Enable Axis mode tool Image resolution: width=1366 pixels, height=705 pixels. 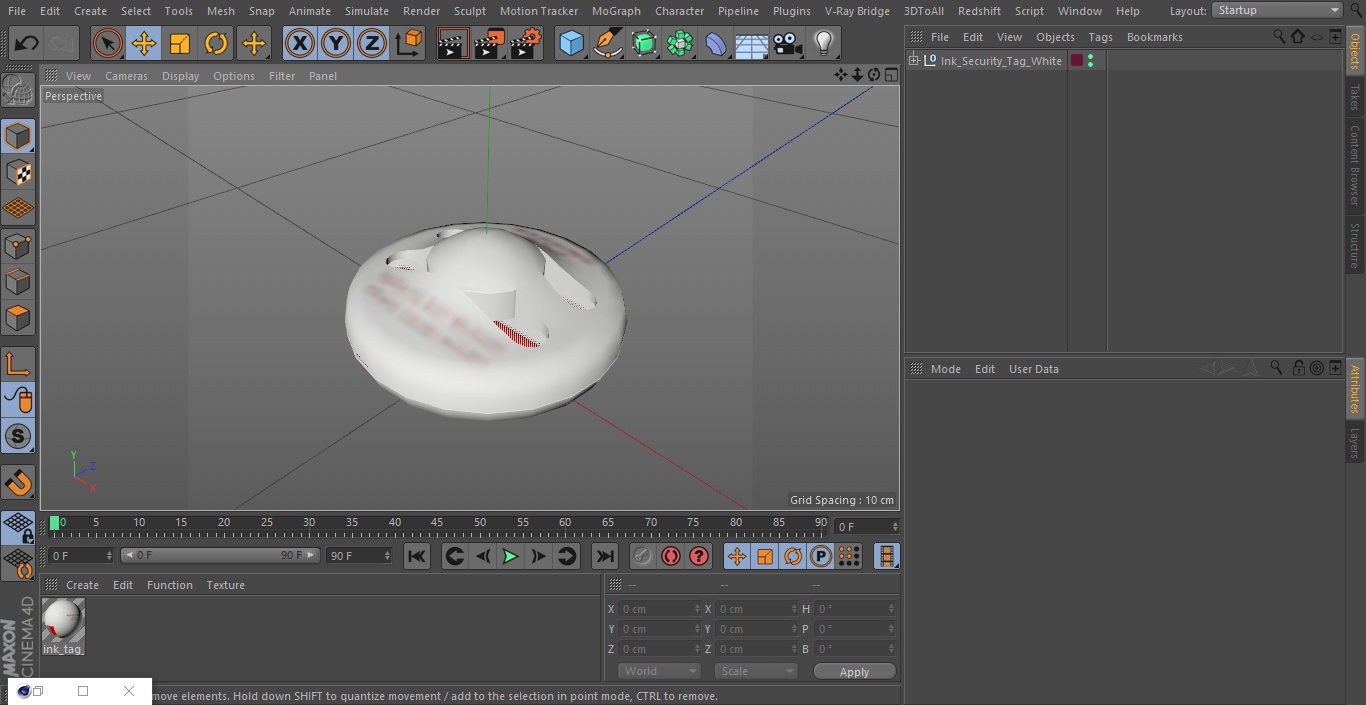(18, 364)
